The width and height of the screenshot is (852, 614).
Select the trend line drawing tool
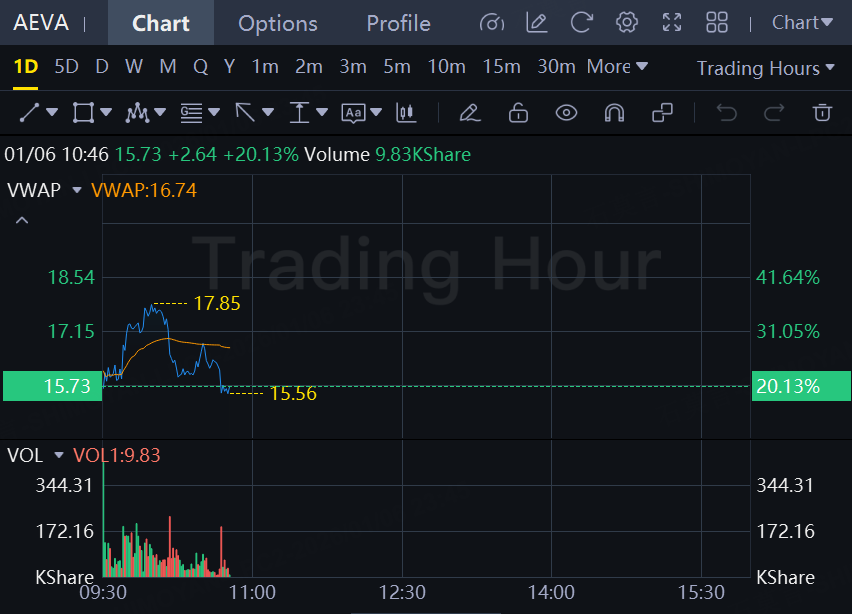[29, 113]
